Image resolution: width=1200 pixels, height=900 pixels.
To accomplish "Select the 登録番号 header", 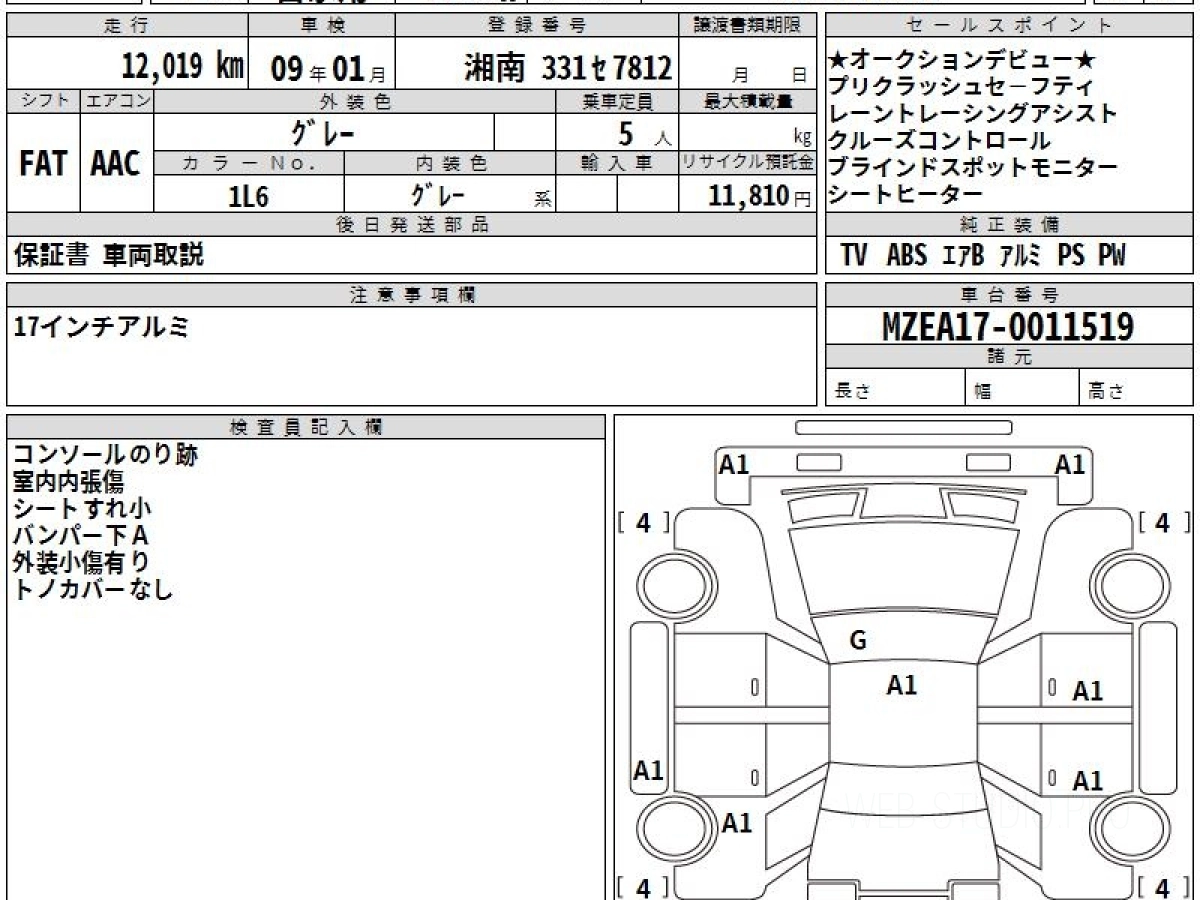I will point(538,26).
